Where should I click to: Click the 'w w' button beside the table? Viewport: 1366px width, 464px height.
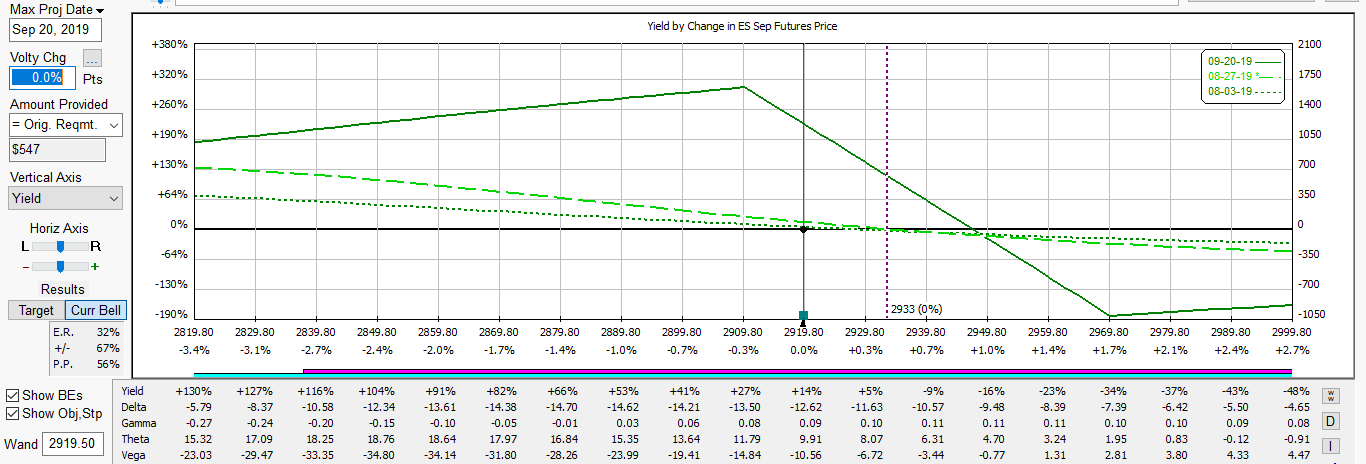point(1331,396)
